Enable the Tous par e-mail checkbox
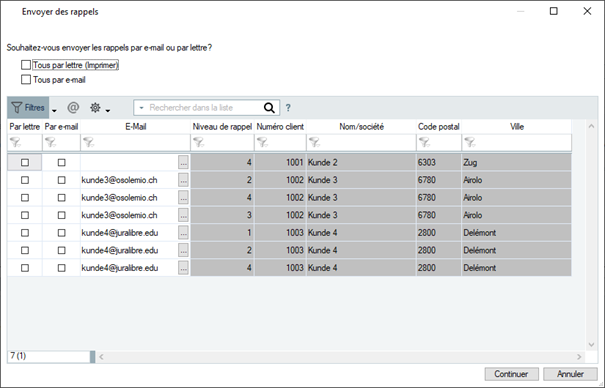The image size is (605, 388). 26,79
